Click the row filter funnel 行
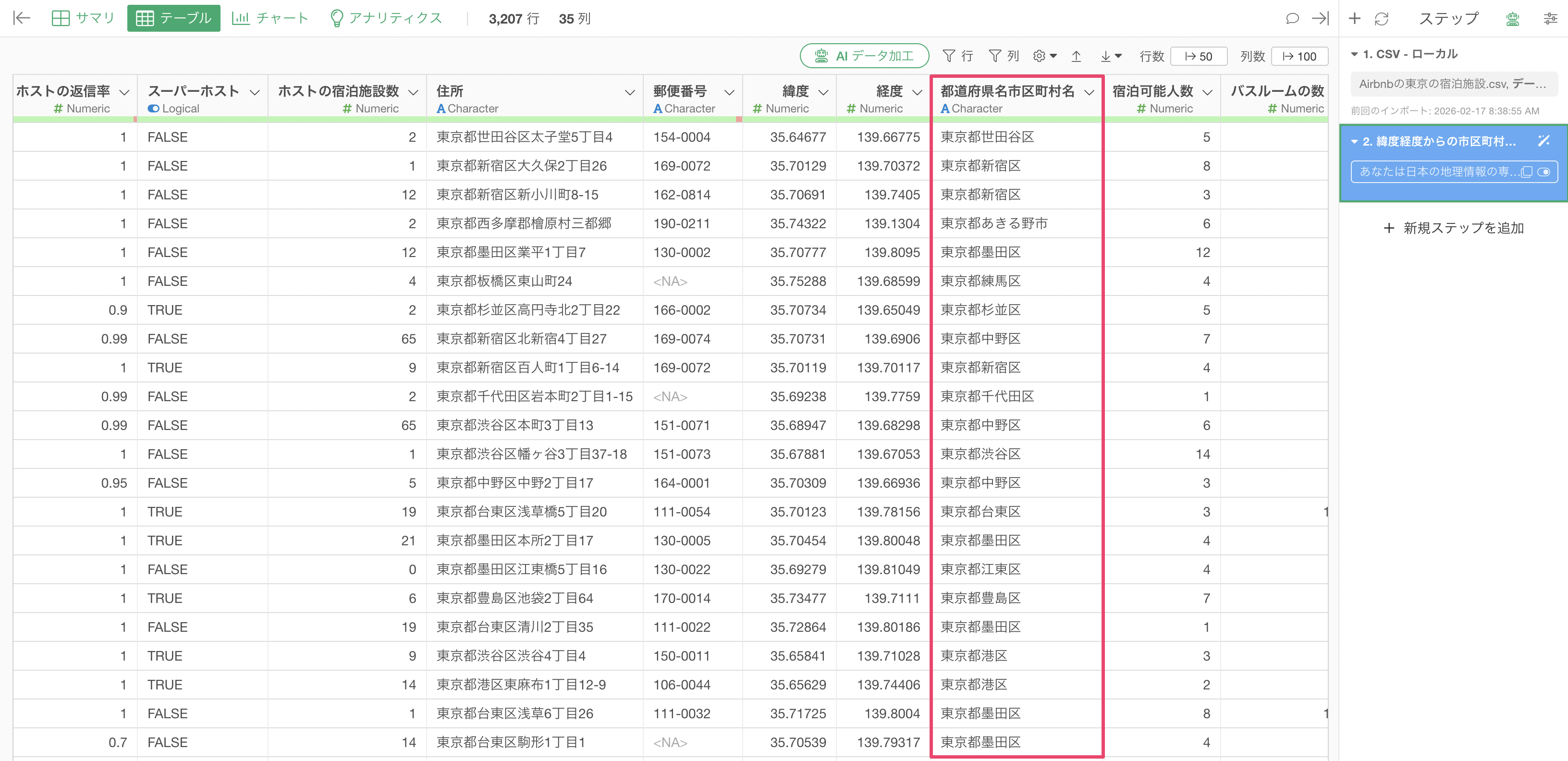The height and width of the screenshot is (761, 1568). point(957,57)
